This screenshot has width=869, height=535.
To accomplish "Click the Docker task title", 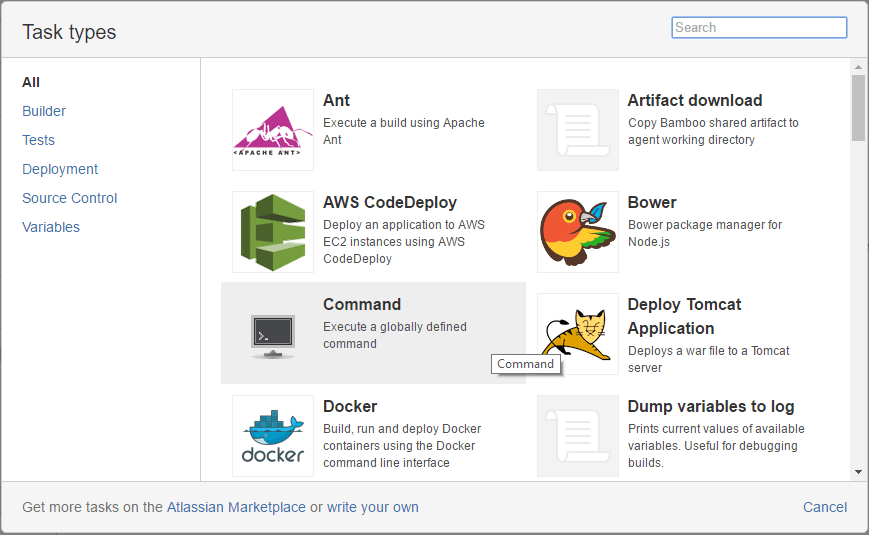I will tap(350, 406).
